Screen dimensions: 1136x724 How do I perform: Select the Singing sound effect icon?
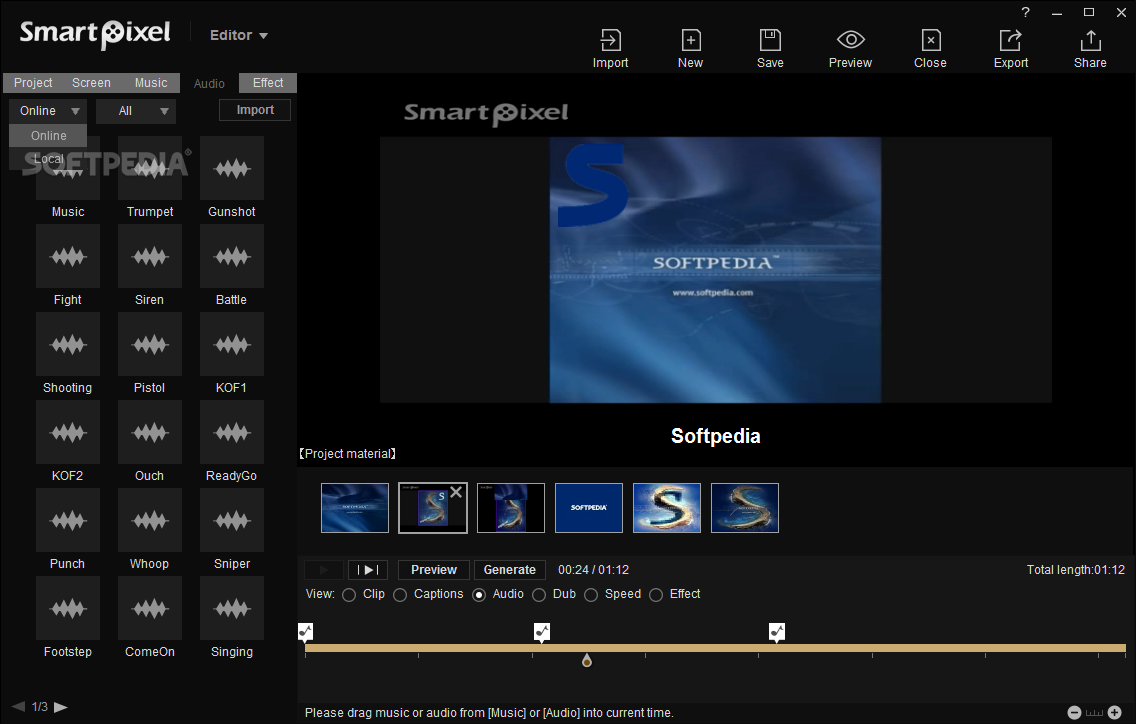232,608
